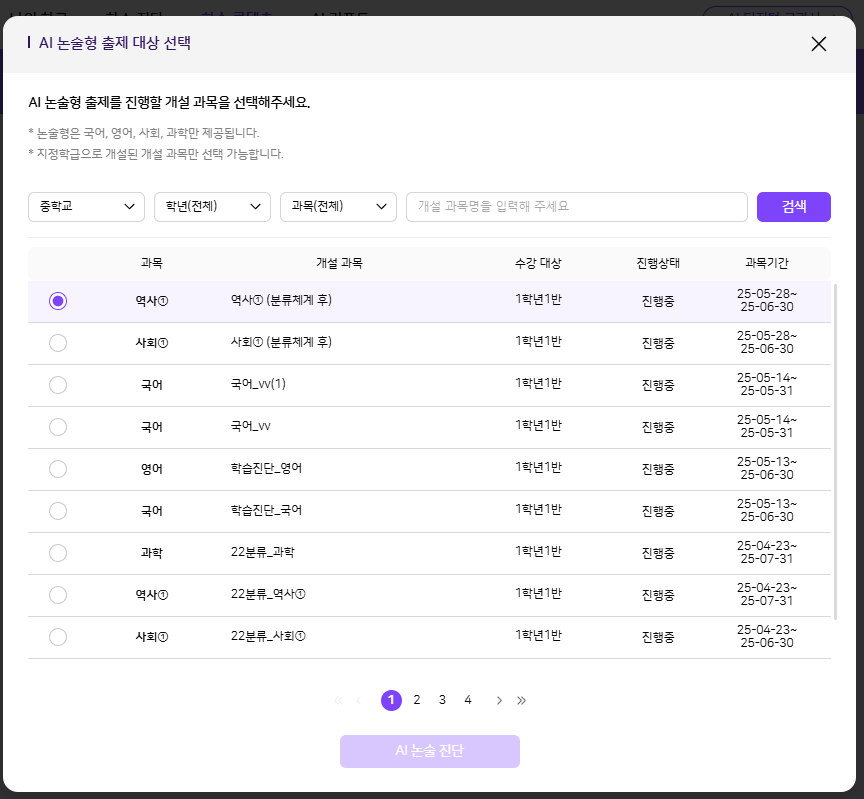
Task: Switch to page 4 of results
Action: 468,700
